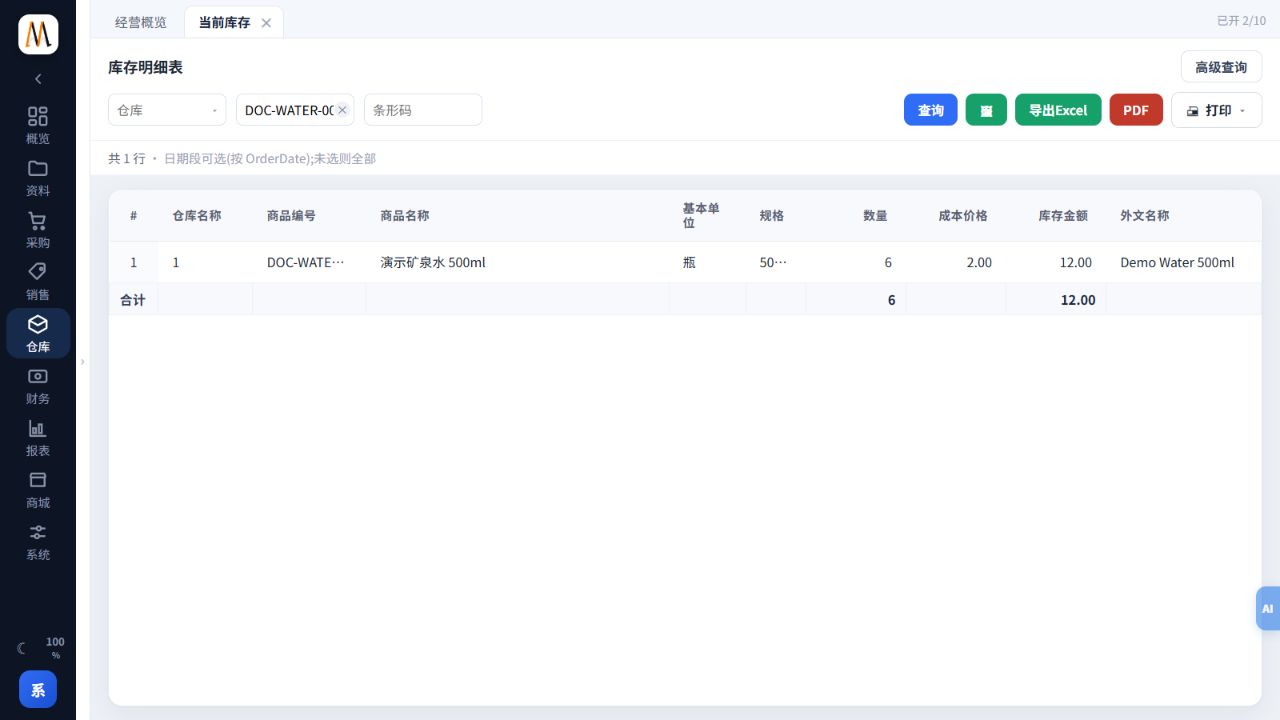This screenshot has height=720, width=1280.
Task: Open 高级查询 advanced query
Action: click(x=1221, y=67)
